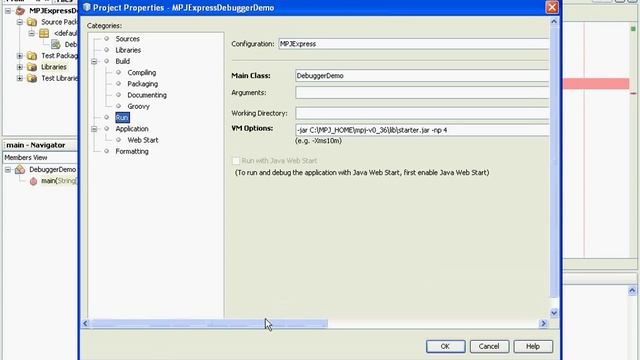Image resolution: width=640 pixels, height=360 pixels.
Task: Collapse the Build category node
Action: point(94,62)
